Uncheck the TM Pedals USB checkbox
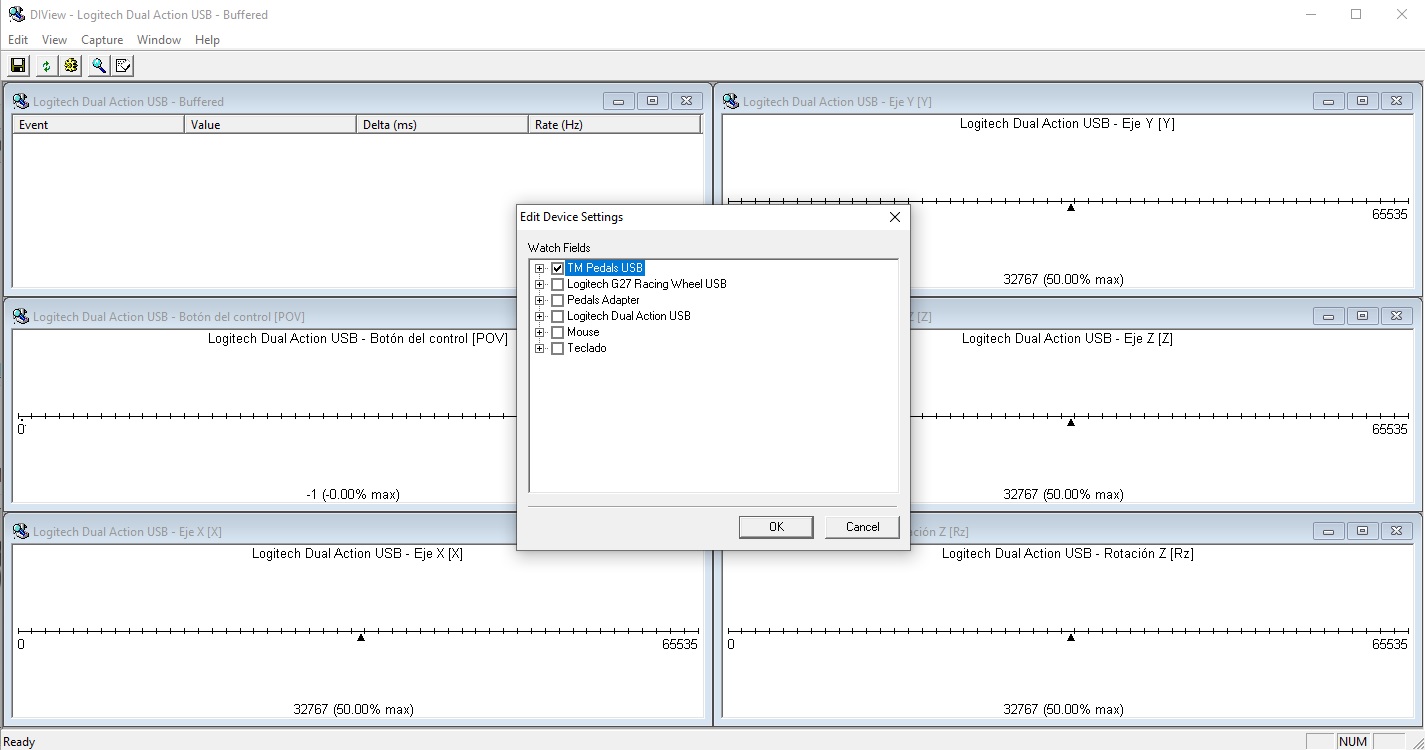The height and width of the screenshot is (750, 1425). tap(558, 268)
